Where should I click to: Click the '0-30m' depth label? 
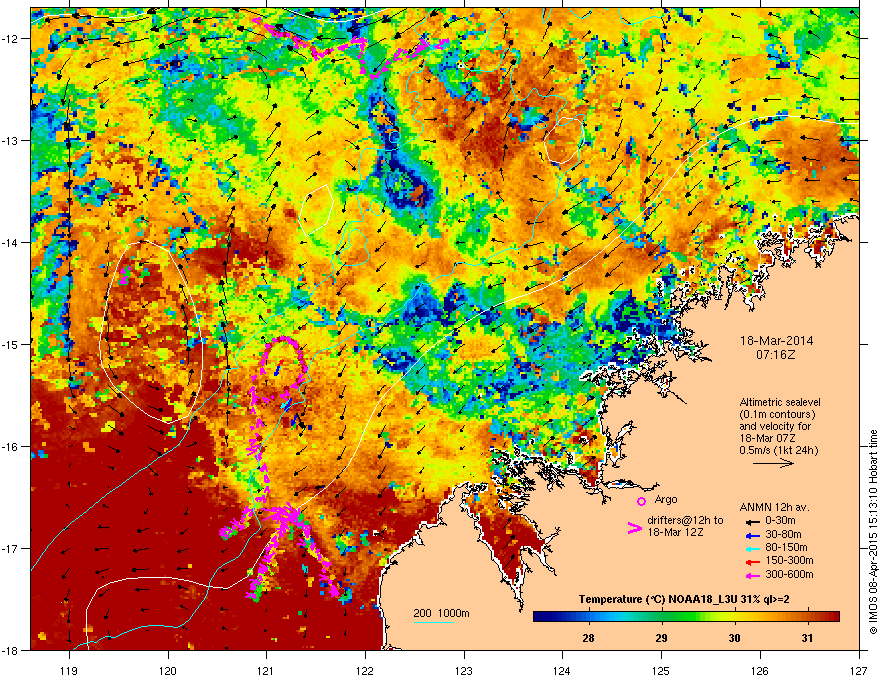click(781, 521)
